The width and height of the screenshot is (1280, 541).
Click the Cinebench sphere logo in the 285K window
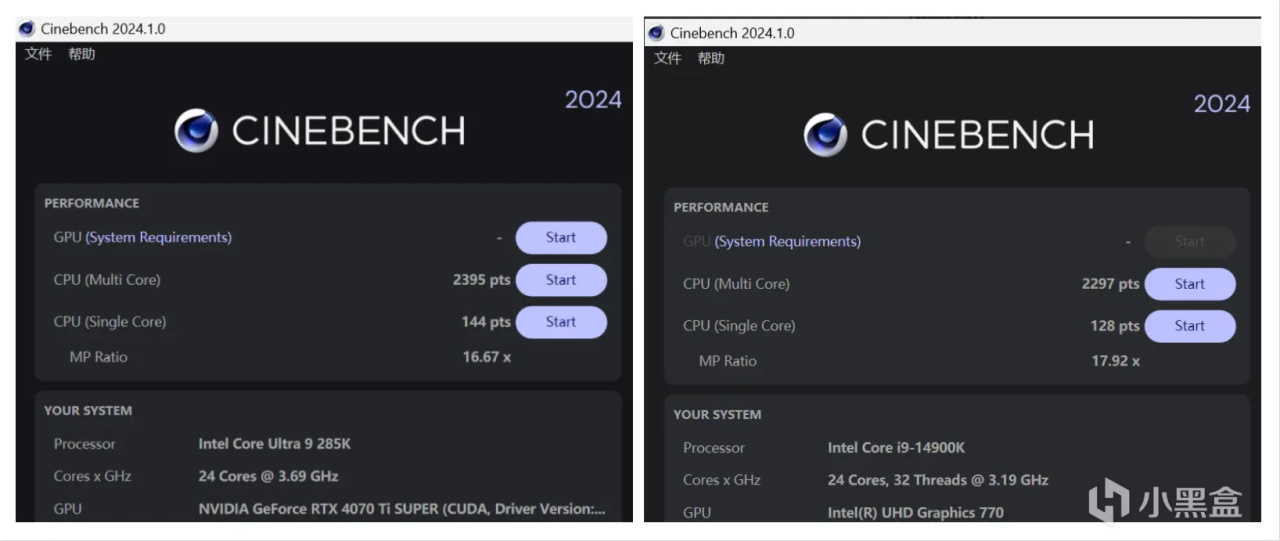click(x=196, y=131)
